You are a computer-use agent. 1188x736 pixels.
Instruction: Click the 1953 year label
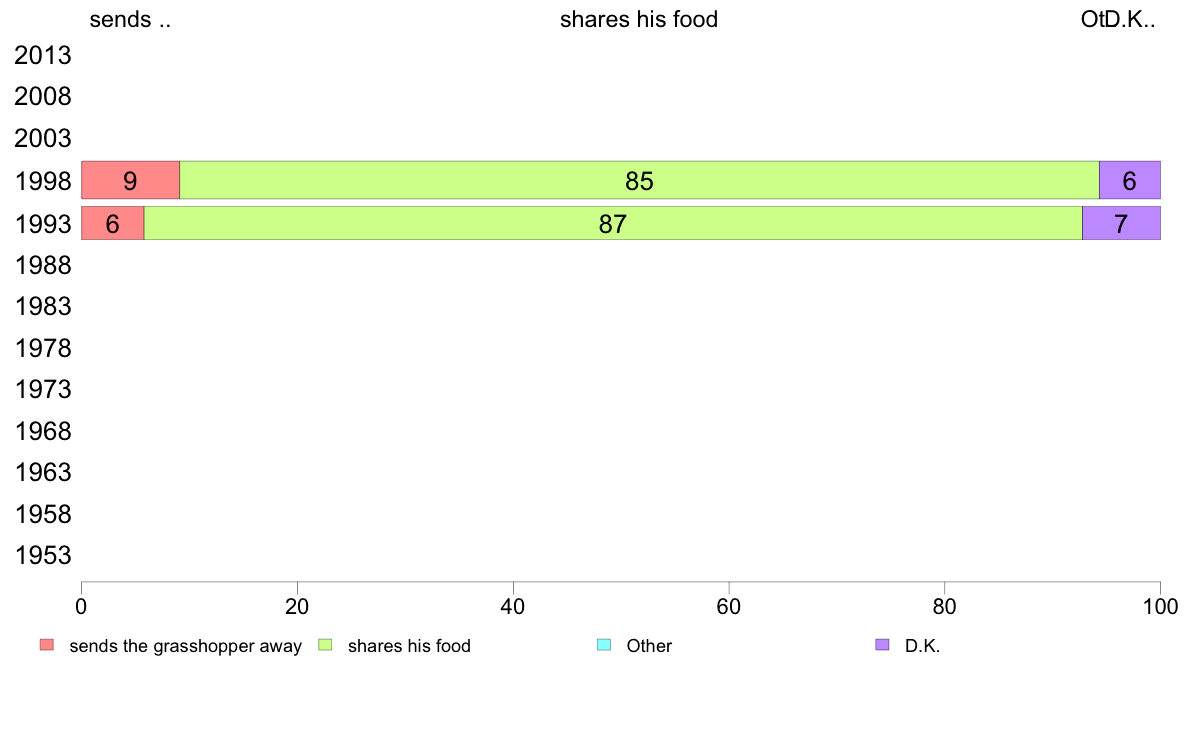pos(43,556)
